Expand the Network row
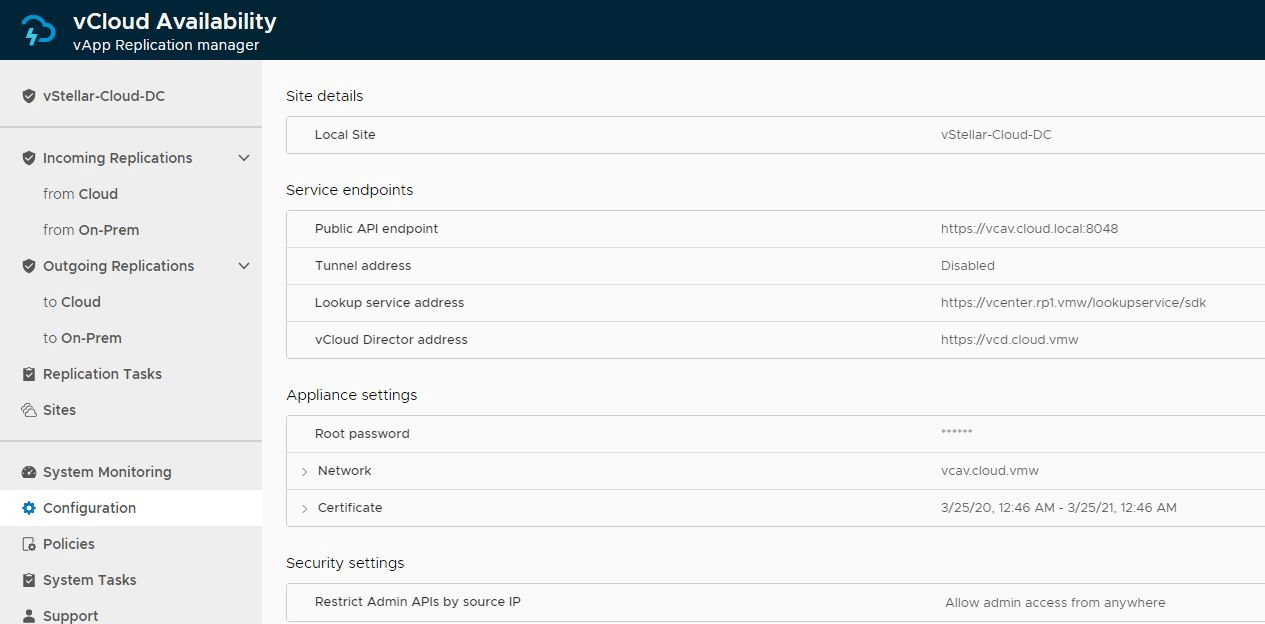The height and width of the screenshot is (624, 1265). [x=305, y=471]
